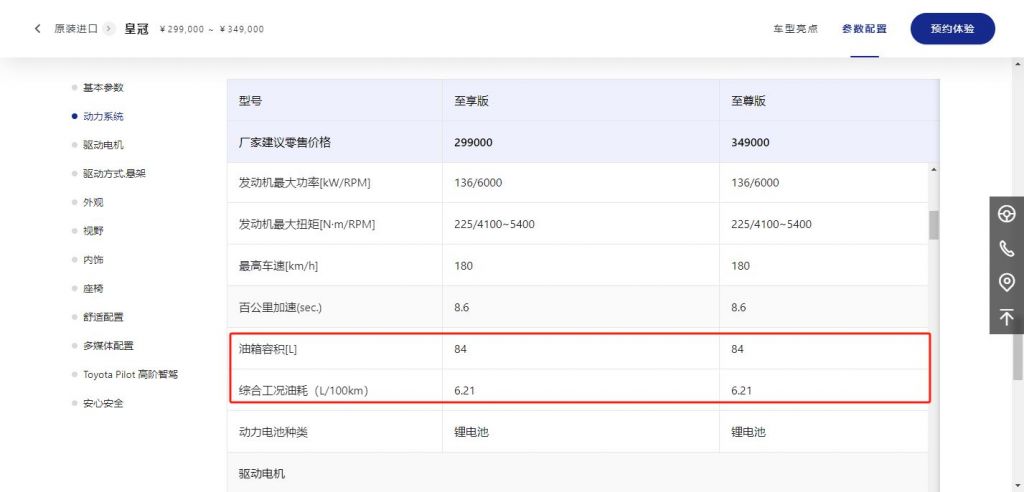Click the 驱动电机 table section header
This screenshot has width=1024, height=492.
click(262, 474)
